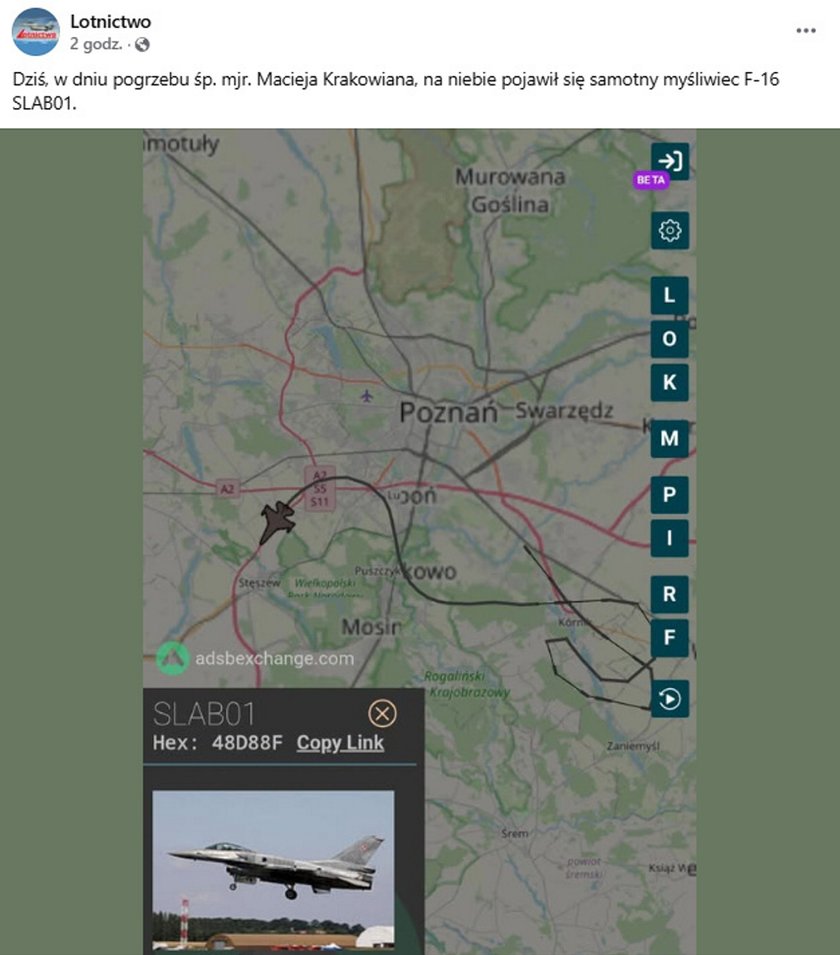Open the Lotnictwo page name link
Screen dimensions: 840x955
pos(110,21)
